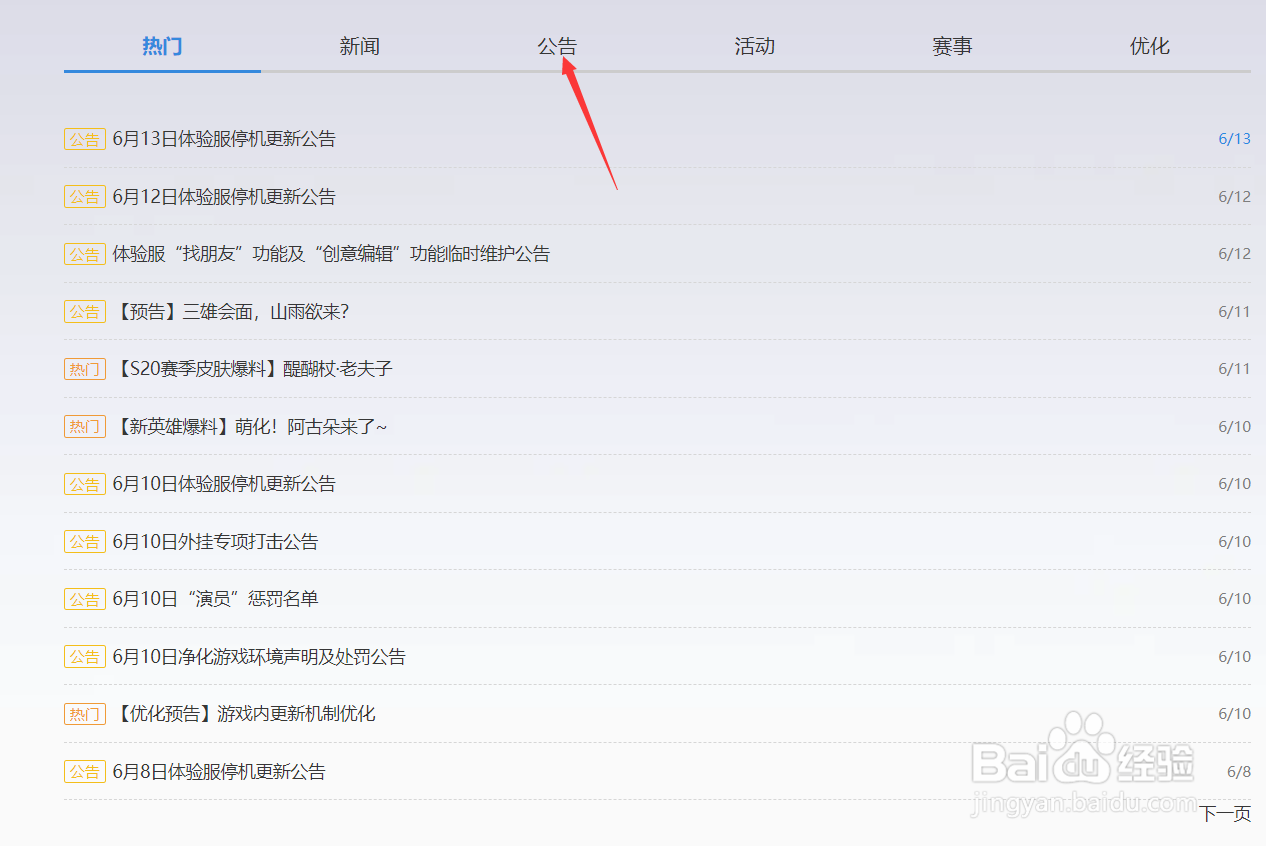Open 【新英雄爆料】萌化！阿古朵来了 article
This screenshot has height=846, width=1266.
pos(250,426)
